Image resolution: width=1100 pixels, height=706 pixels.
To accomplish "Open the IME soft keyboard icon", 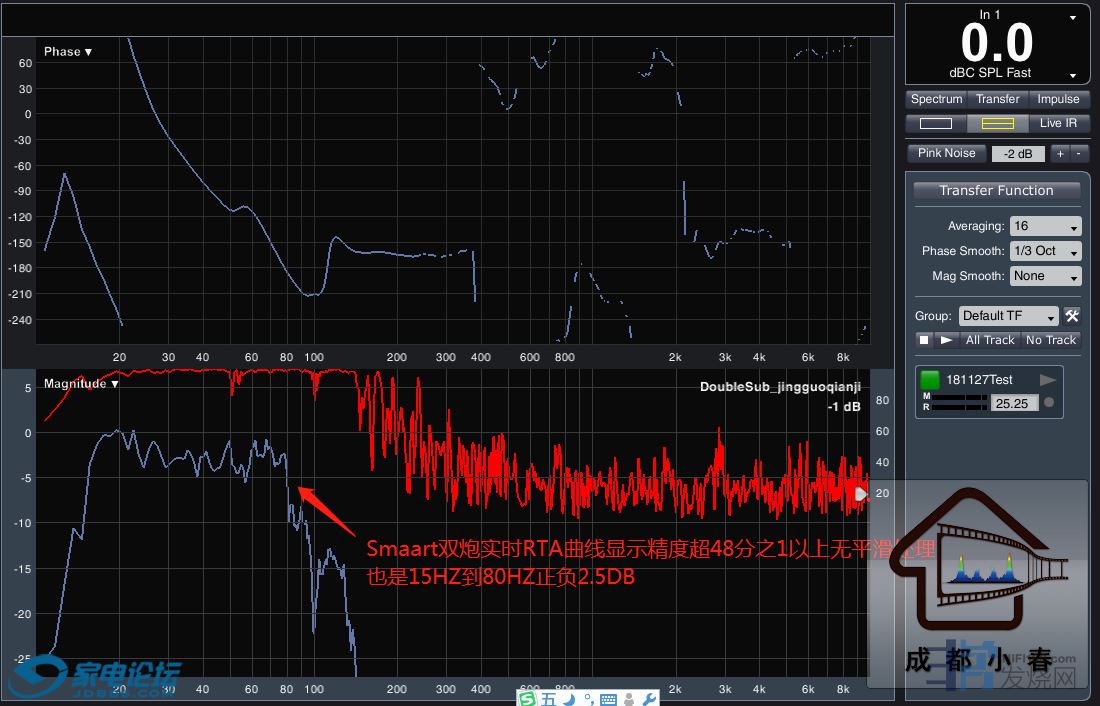I will pyautogui.click(x=607, y=698).
